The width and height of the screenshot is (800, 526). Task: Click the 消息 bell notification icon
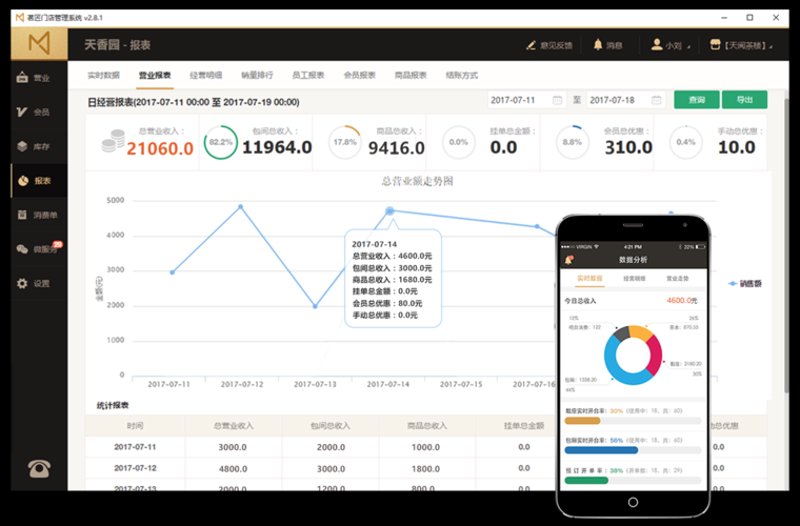click(598, 45)
